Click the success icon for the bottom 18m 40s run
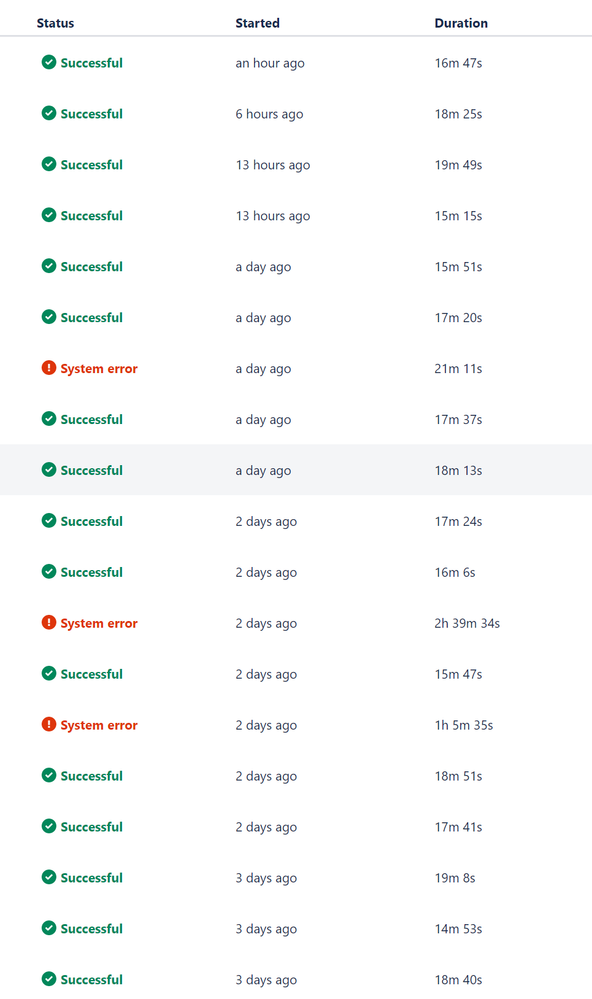 tap(48, 979)
